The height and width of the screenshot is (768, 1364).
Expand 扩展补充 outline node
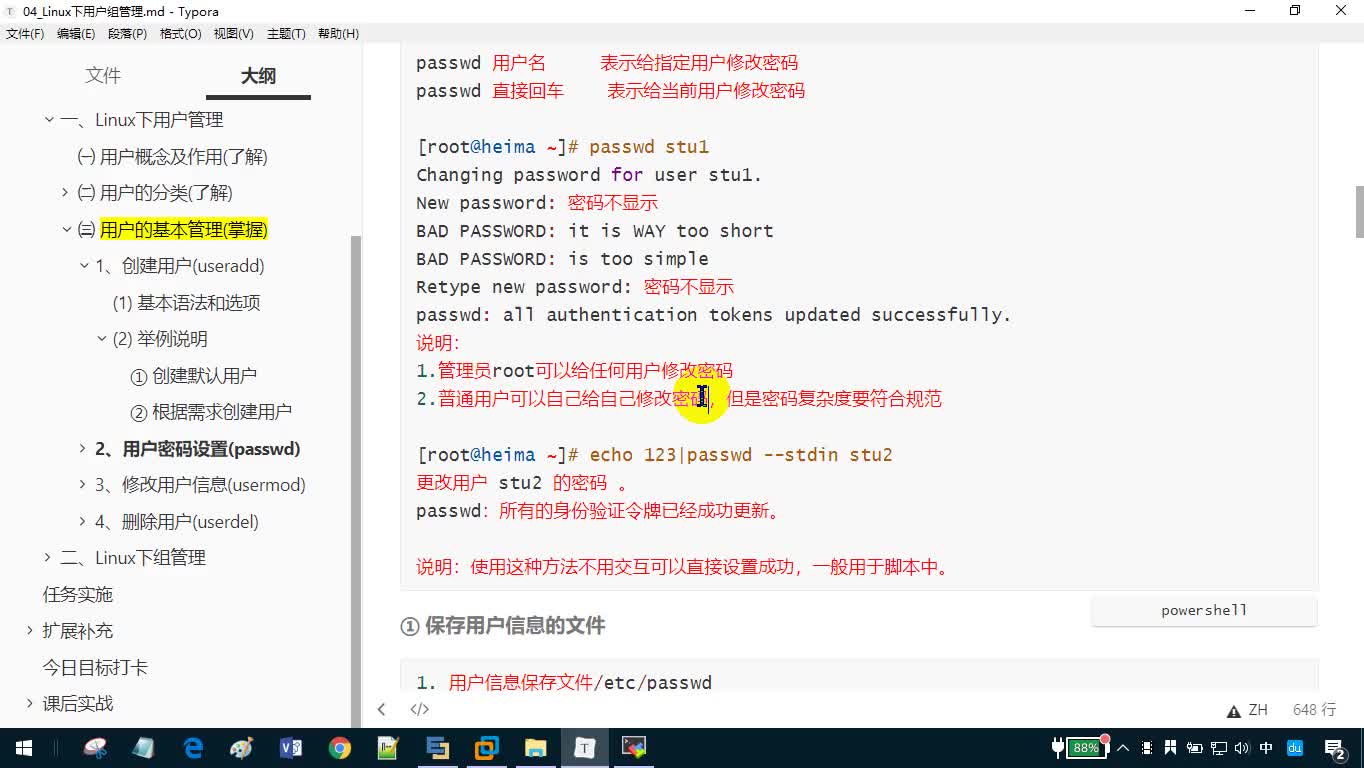pos(30,631)
